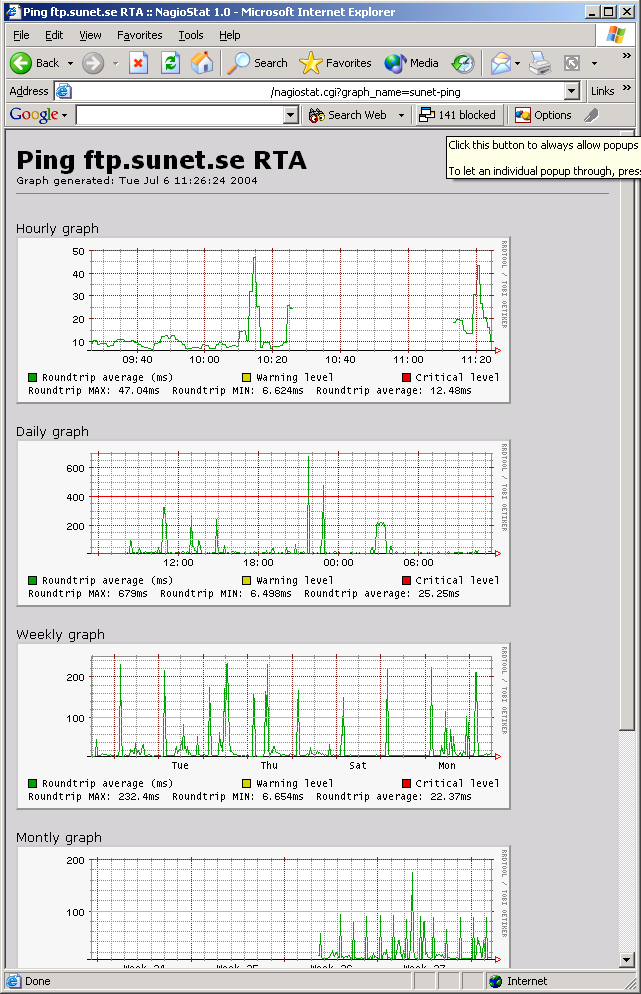Refresh the page with Refresh icon
641x994 pixels.
coord(171,63)
